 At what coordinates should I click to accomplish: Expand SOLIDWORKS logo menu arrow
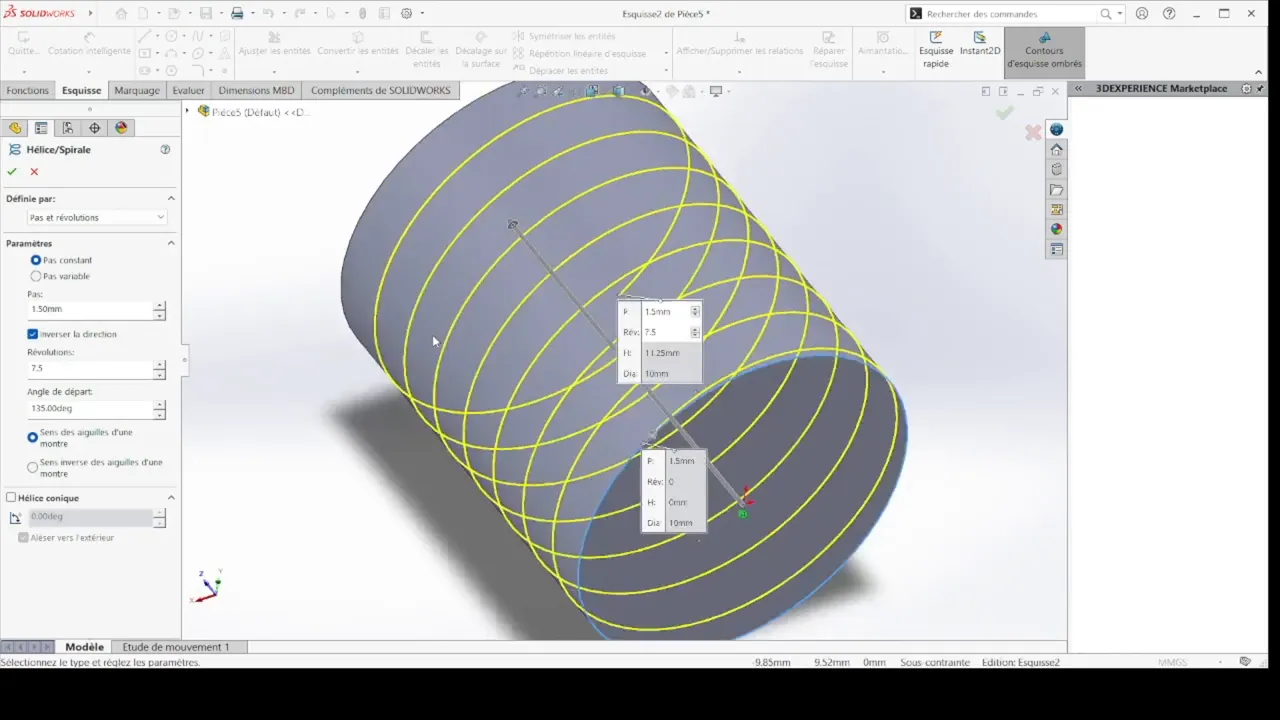(x=90, y=14)
